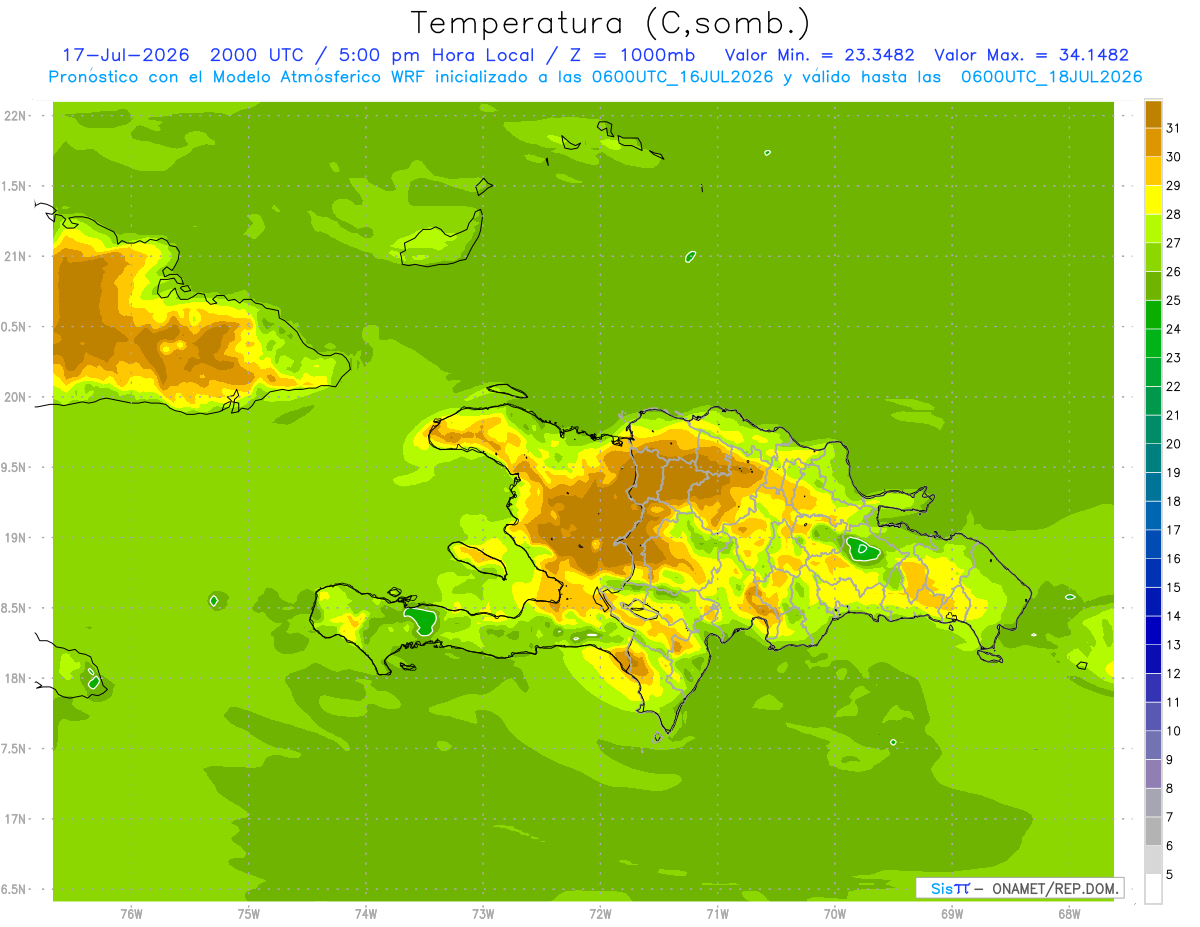The image size is (1200, 927).
Task: Click the latitude label '19N'
Action: click(14, 538)
